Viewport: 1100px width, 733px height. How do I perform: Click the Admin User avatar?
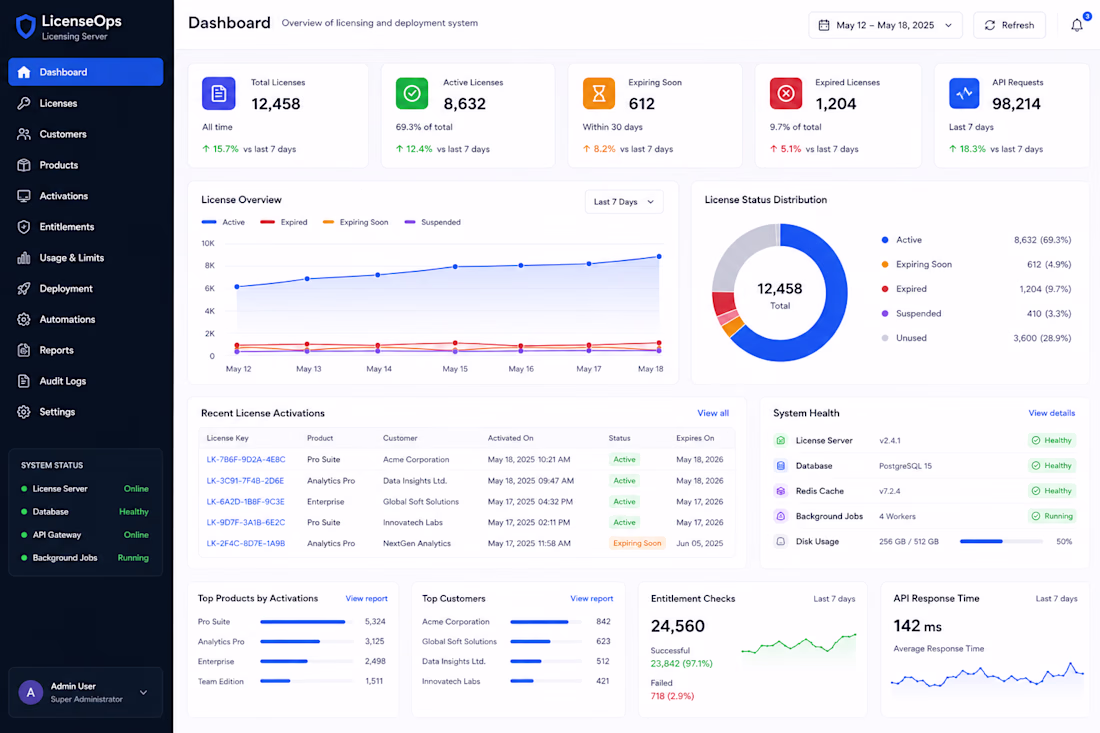tap(31, 692)
